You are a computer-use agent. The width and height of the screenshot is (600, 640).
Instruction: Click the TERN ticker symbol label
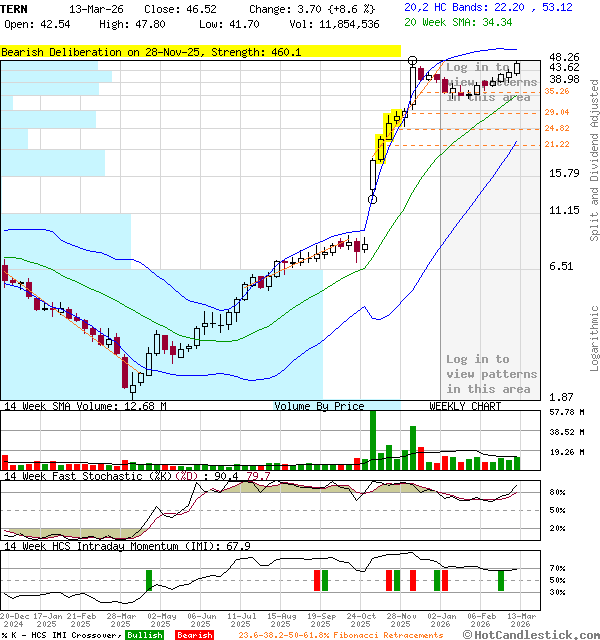(x=15, y=8)
